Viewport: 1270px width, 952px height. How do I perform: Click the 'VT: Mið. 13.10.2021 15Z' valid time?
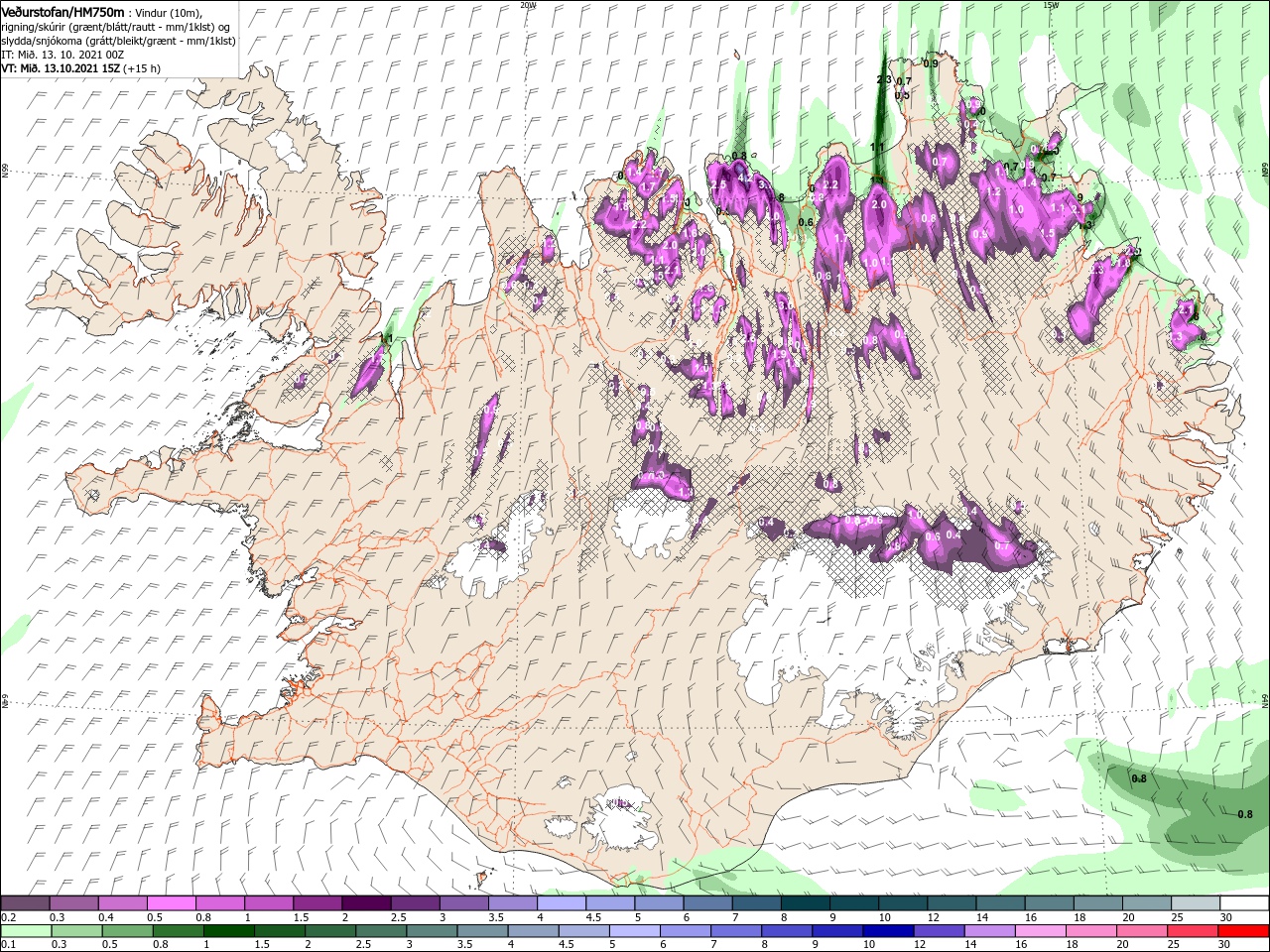pyautogui.click(x=61, y=68)
